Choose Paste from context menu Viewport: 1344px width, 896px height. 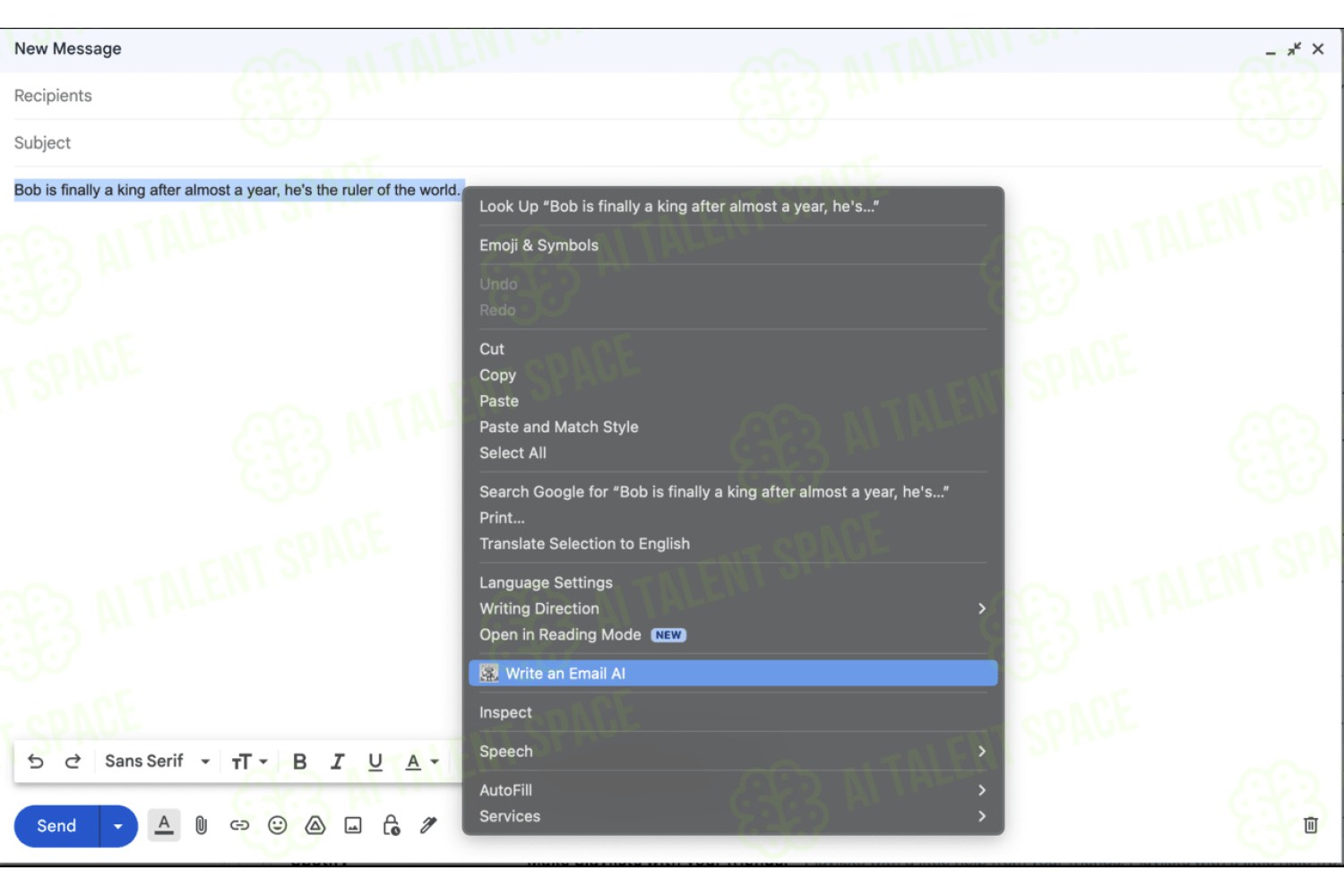click(x=733, y=401)
